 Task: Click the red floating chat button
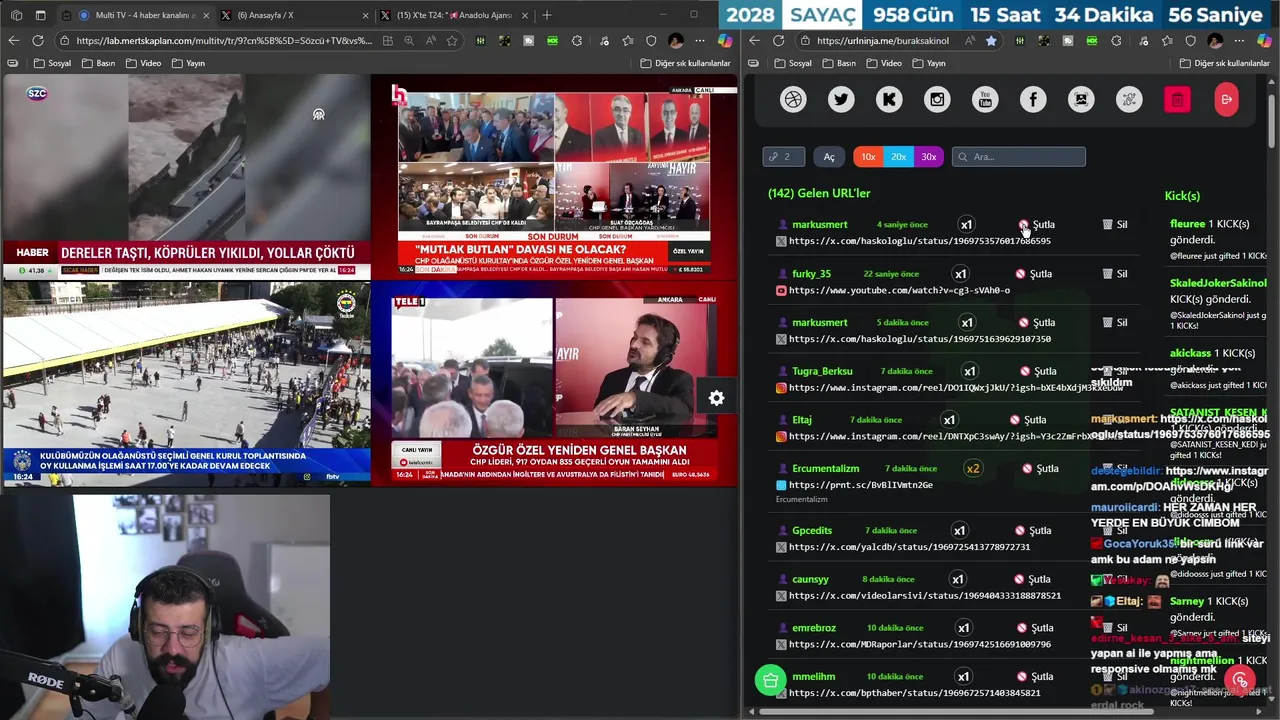1240,681
